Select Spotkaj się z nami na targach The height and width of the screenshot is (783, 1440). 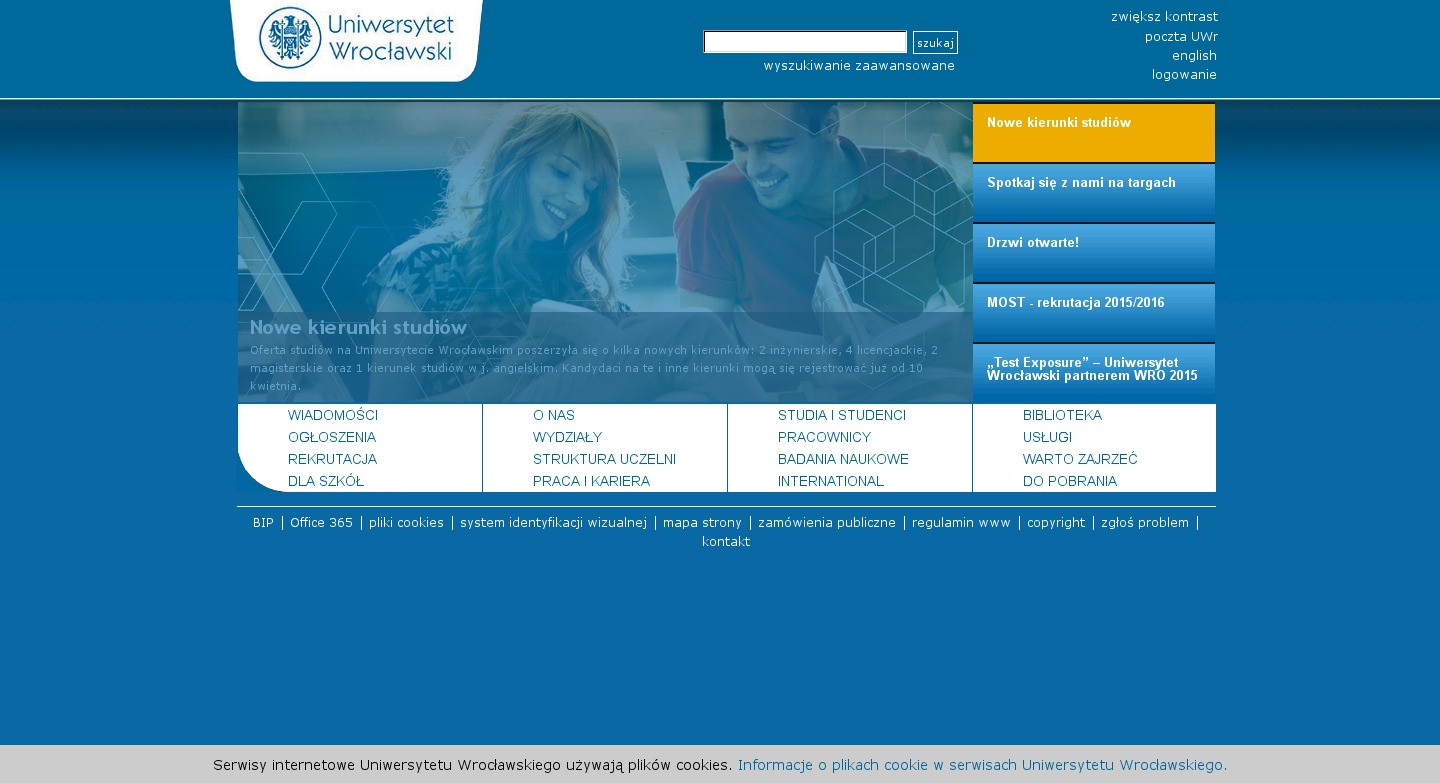pos(1093,193)
